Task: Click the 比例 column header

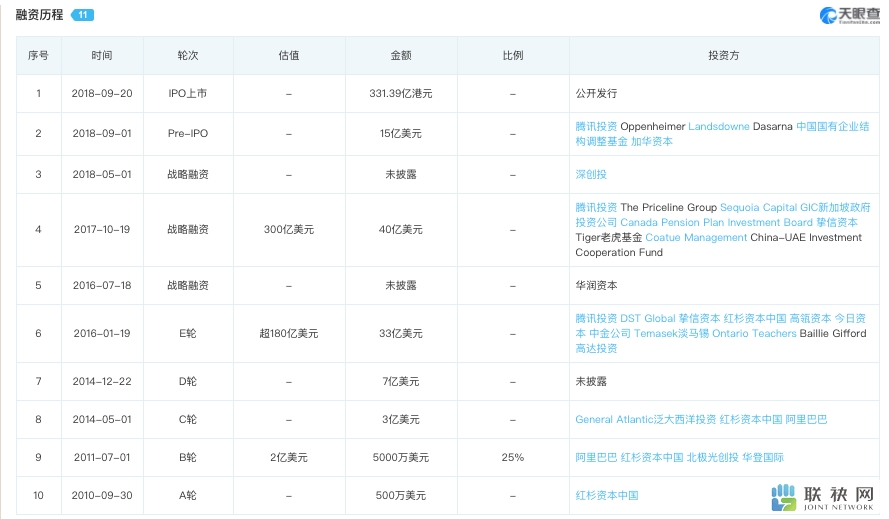Action: tap(513, 55)
